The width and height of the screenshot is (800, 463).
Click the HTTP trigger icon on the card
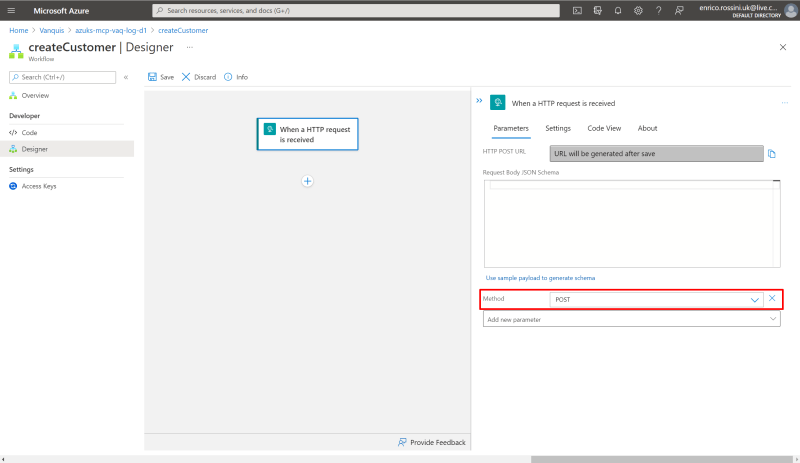point(269,129)
